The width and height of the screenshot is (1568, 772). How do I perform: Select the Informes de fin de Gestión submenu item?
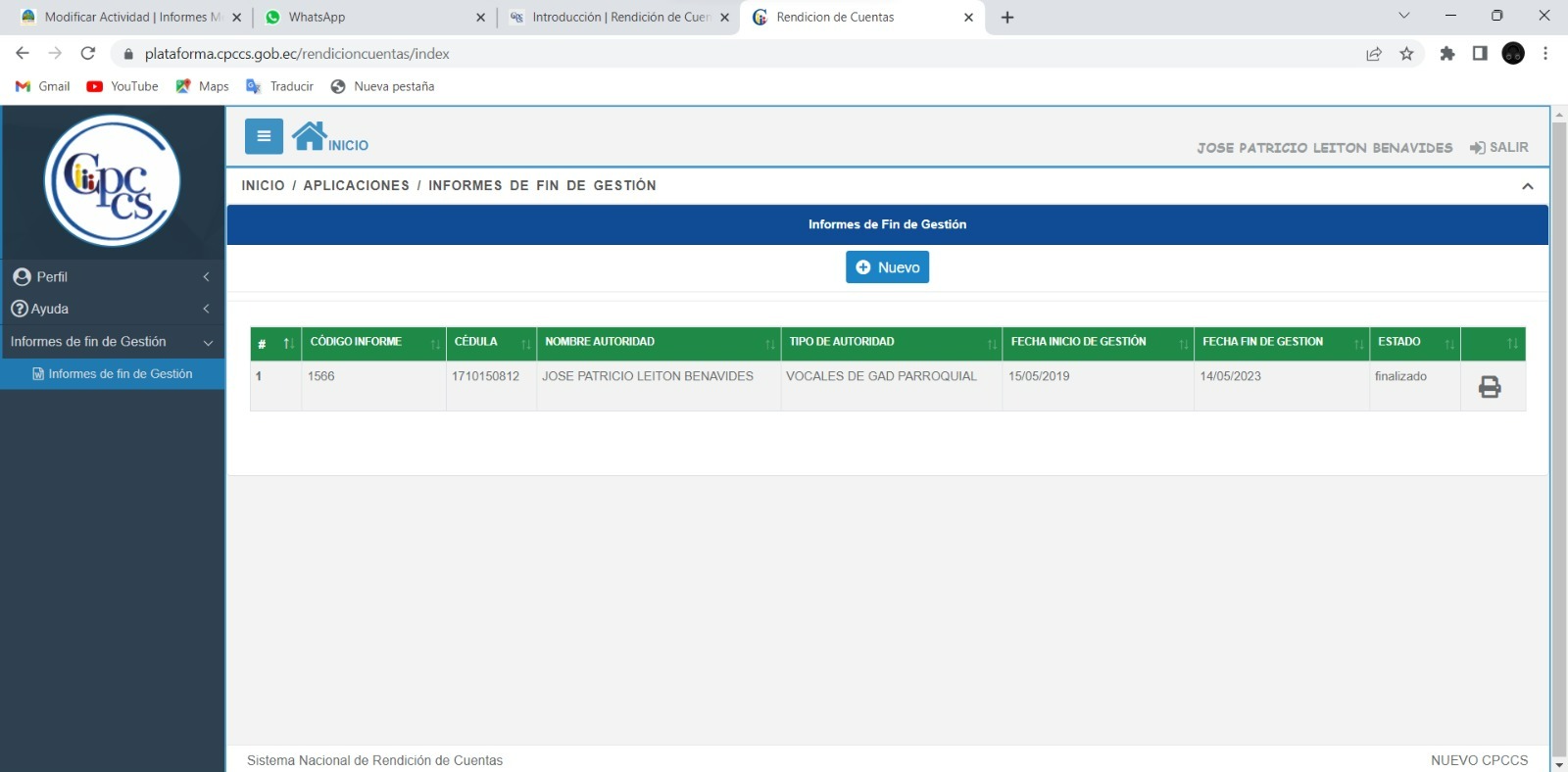(x=120, y=374)
